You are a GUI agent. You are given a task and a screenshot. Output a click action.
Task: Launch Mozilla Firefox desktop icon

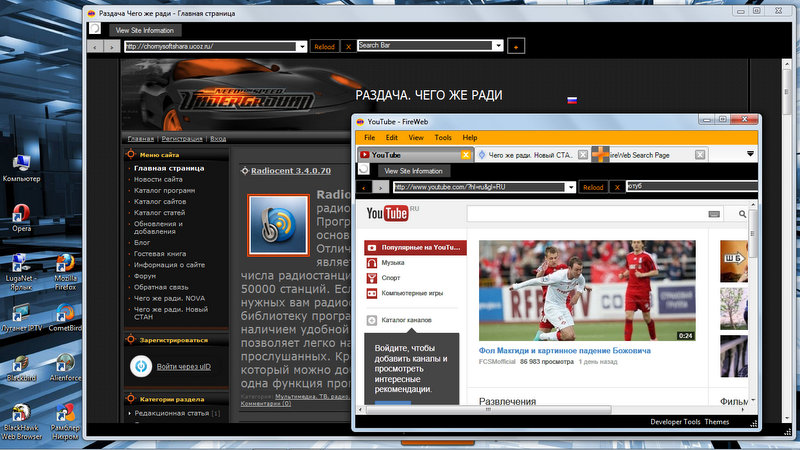pyautogui.click(x=65, y=271)
